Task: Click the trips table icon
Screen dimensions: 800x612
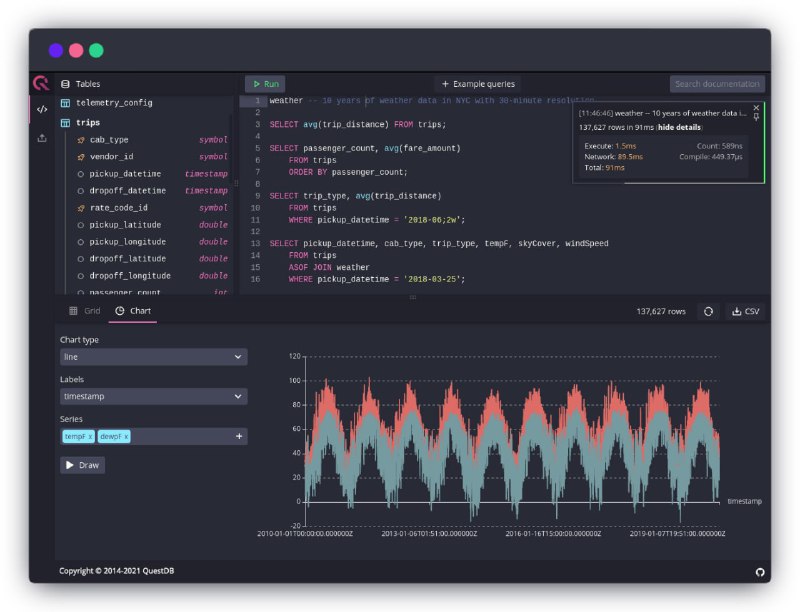Action: [65, 123]
